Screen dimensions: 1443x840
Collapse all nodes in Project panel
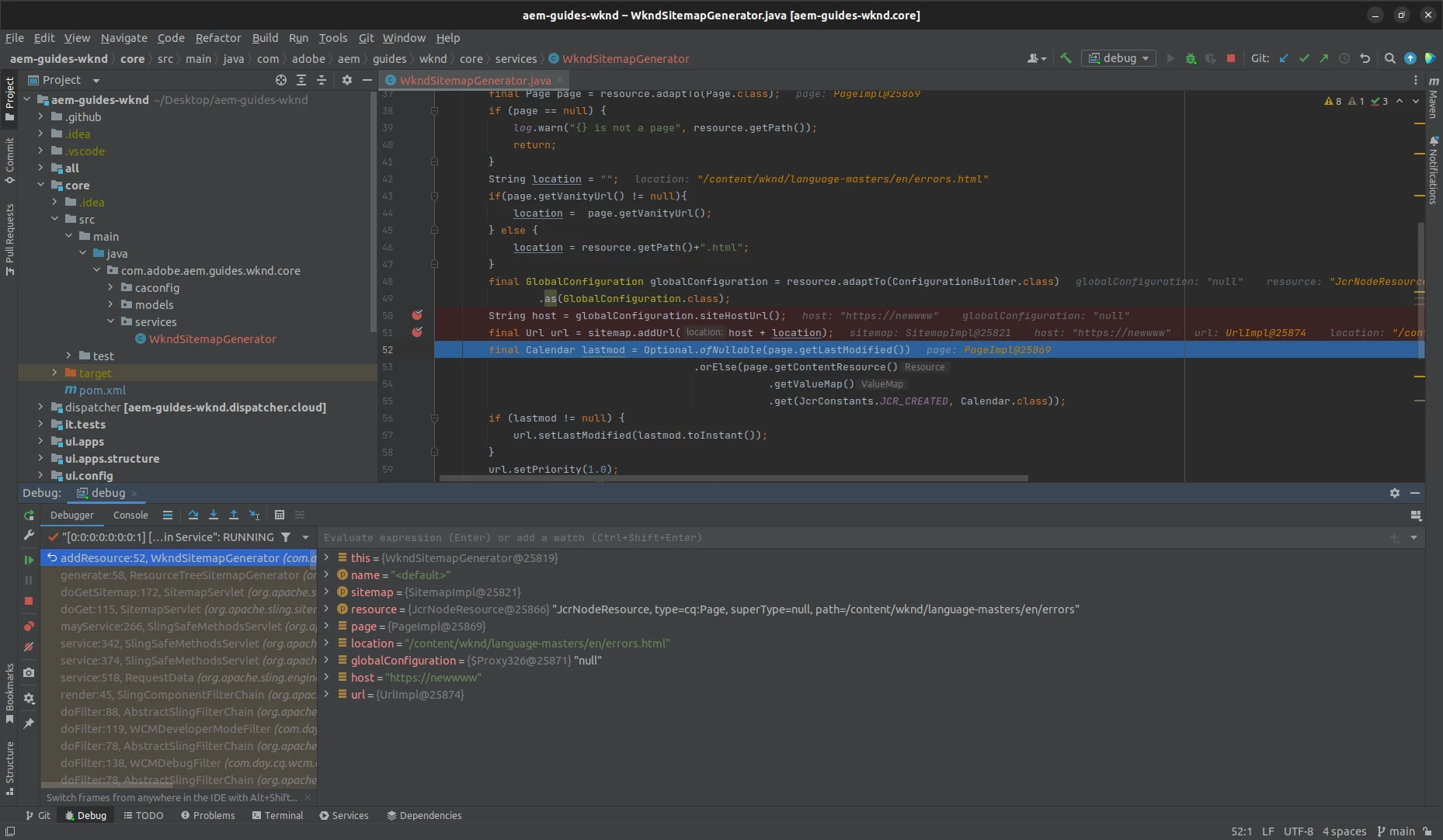pos(322,80)
